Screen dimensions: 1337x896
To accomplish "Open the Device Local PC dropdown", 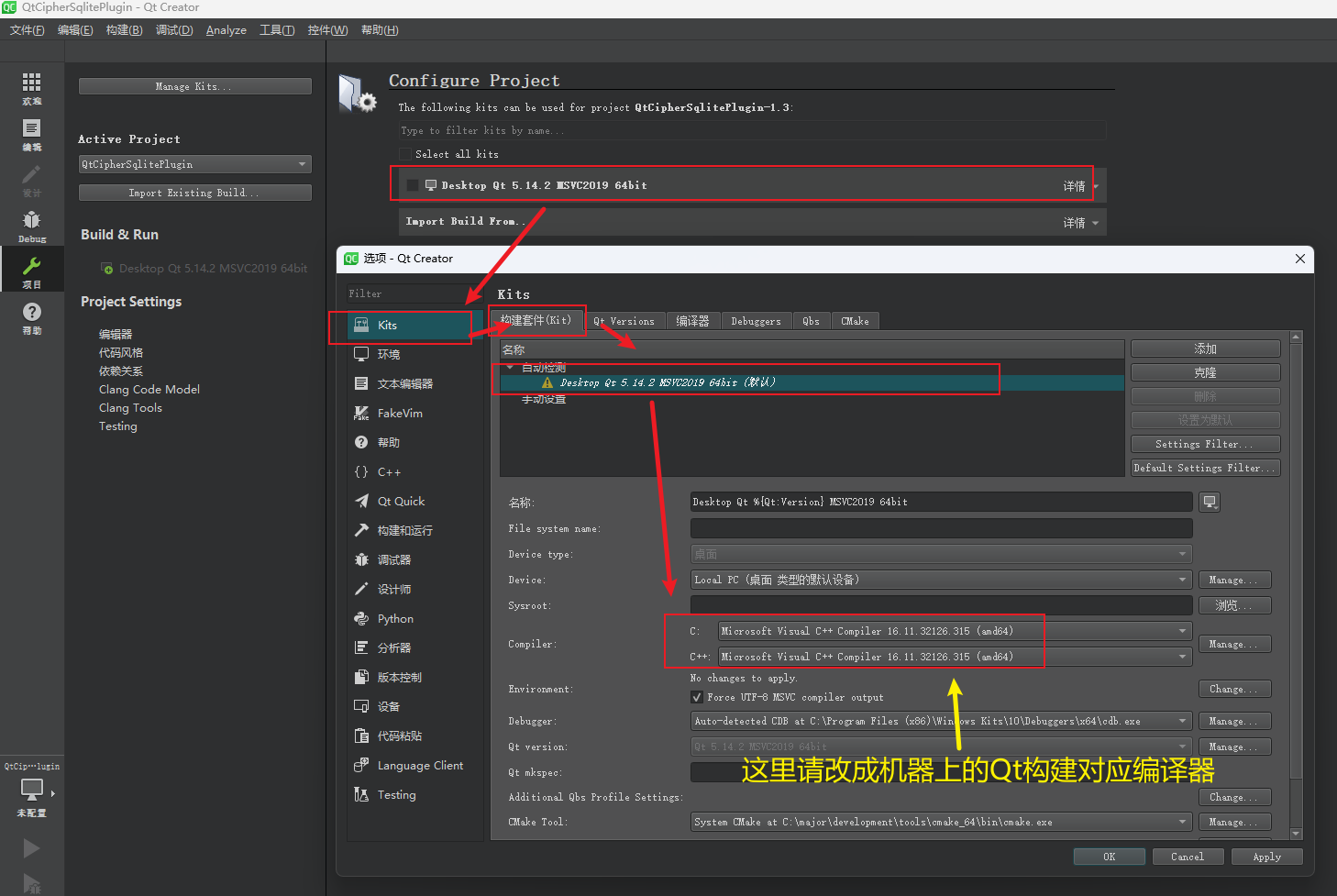I will pyautogui.click(x=942, y=580).
